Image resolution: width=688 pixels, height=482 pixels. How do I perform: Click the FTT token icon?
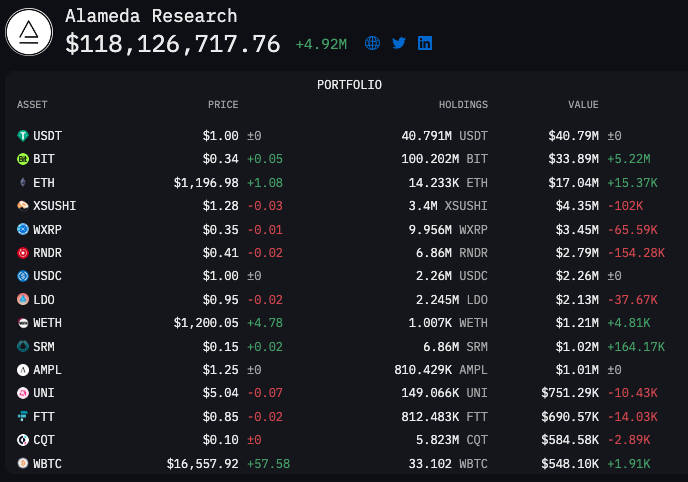click(23, 416)
